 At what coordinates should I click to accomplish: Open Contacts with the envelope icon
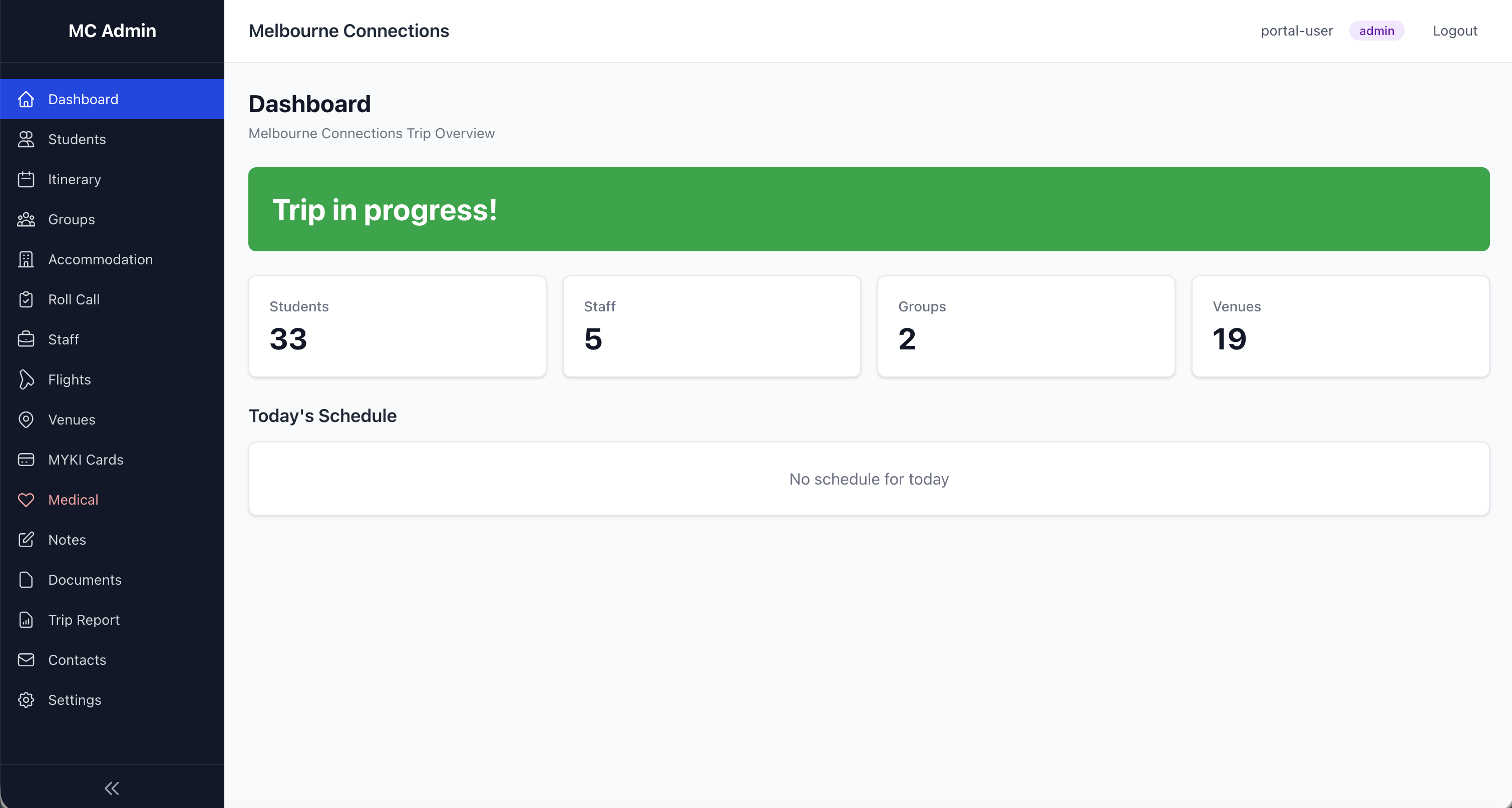(x=27, y=659)
